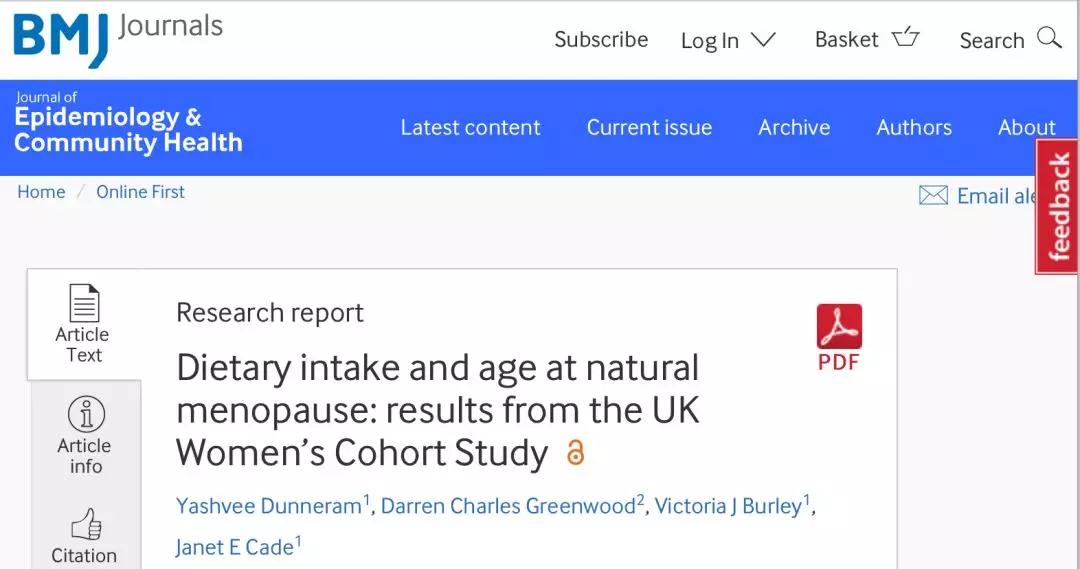
Task: Open the Email alerts link text
Action: pos(996,196)
